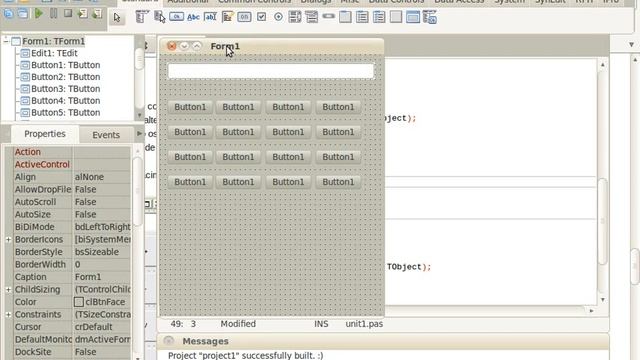Pick the TButton component icon
Screen dimensions: 640x360
coord(176,17)
